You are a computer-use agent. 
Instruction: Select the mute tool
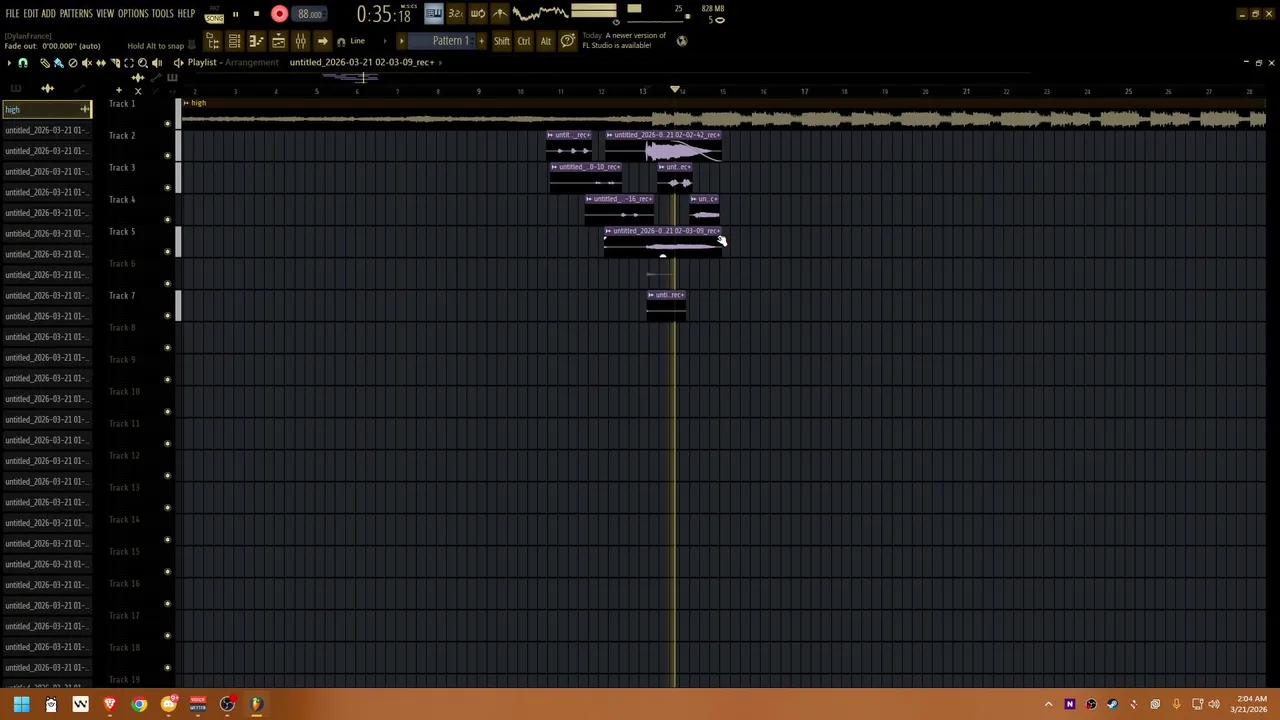[86, 62]
